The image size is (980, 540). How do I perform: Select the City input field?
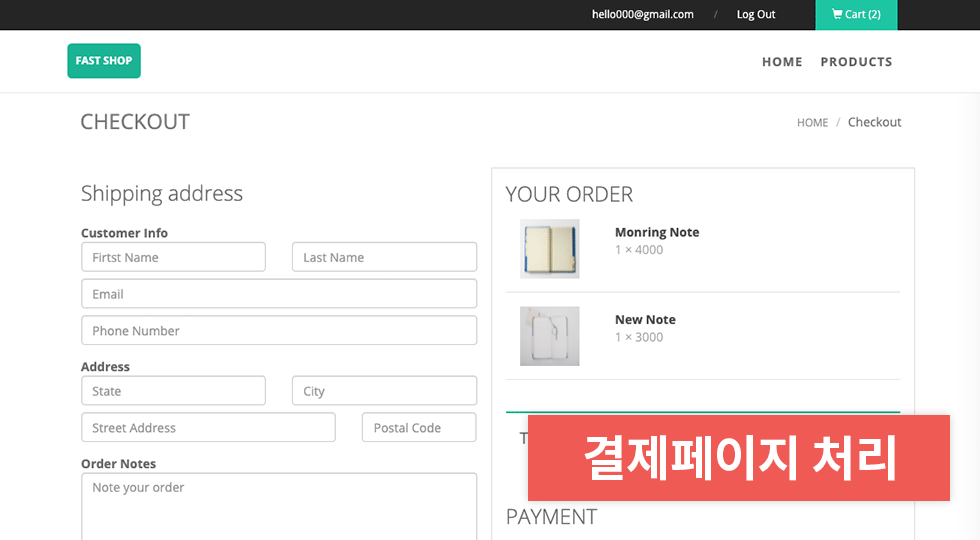click(384, 391)
